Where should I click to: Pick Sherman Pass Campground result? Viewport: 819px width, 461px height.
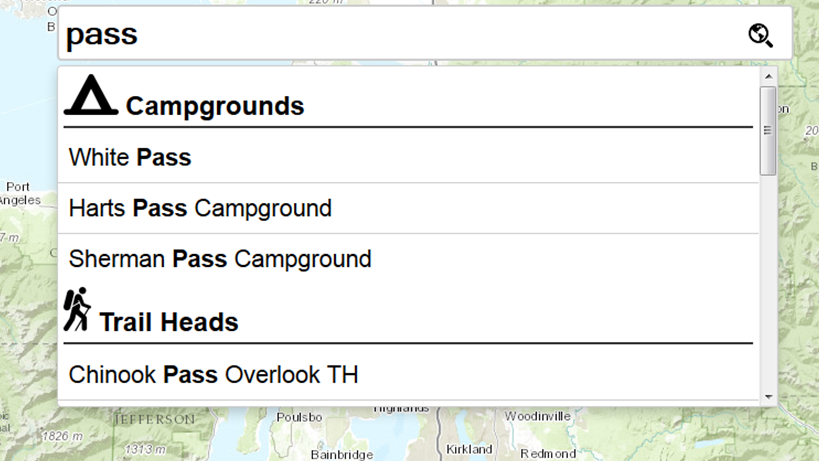click(220, 259)
